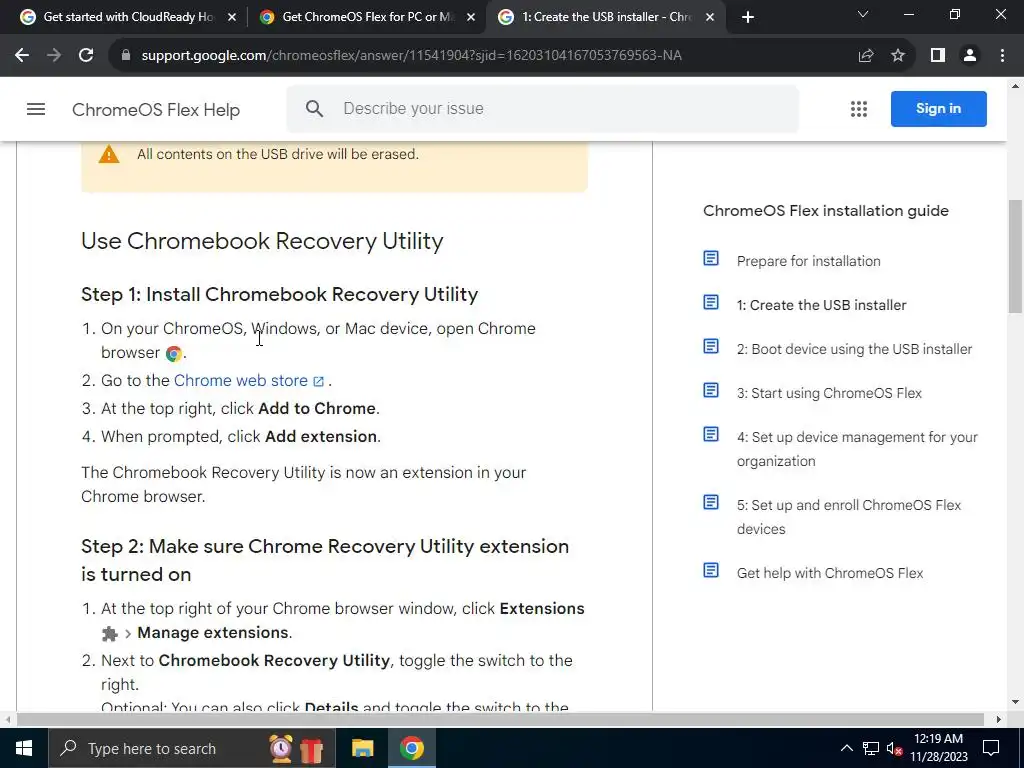Open the Windows Start menu
Viewport: 1024px width, 768px height.
[x=24, y=748]
